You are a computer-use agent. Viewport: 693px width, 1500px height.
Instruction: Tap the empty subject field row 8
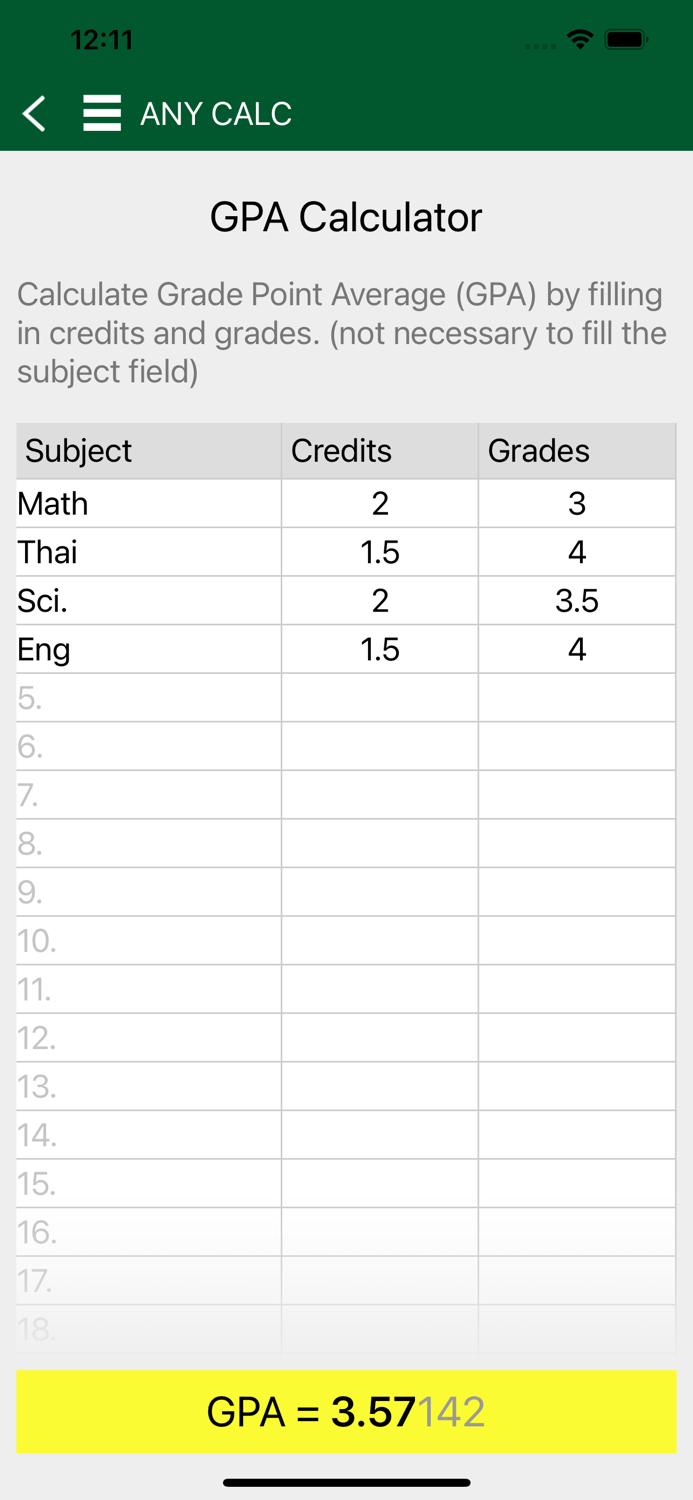tap(140, 843)
